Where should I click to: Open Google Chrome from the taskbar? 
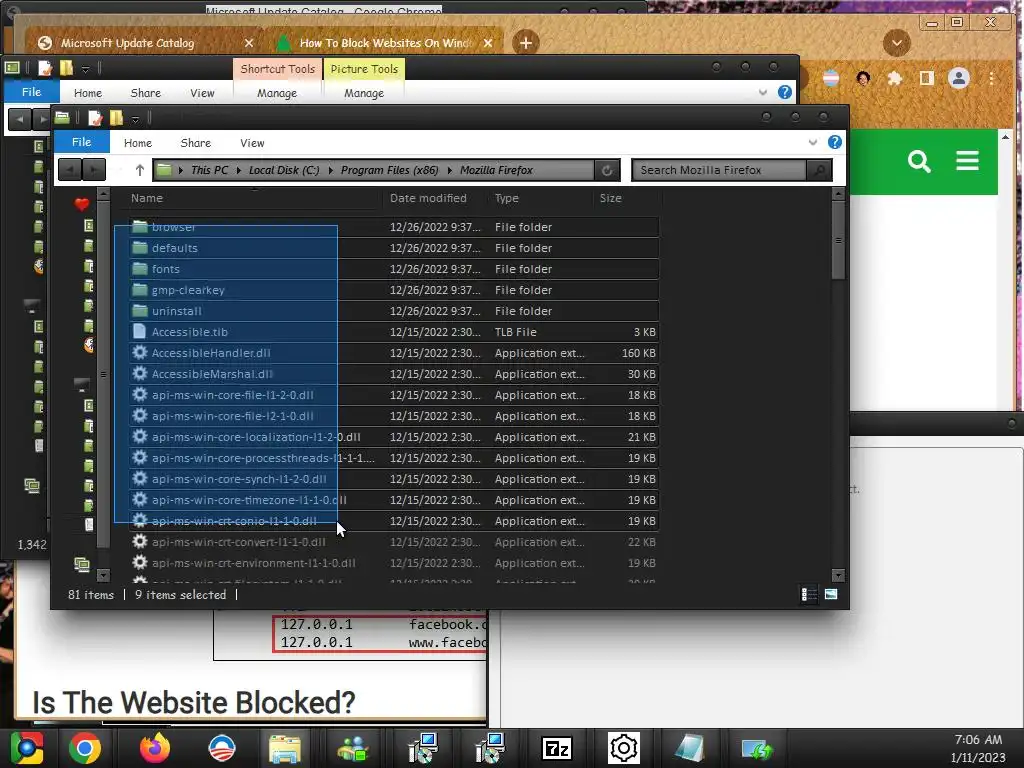(85, 748)
